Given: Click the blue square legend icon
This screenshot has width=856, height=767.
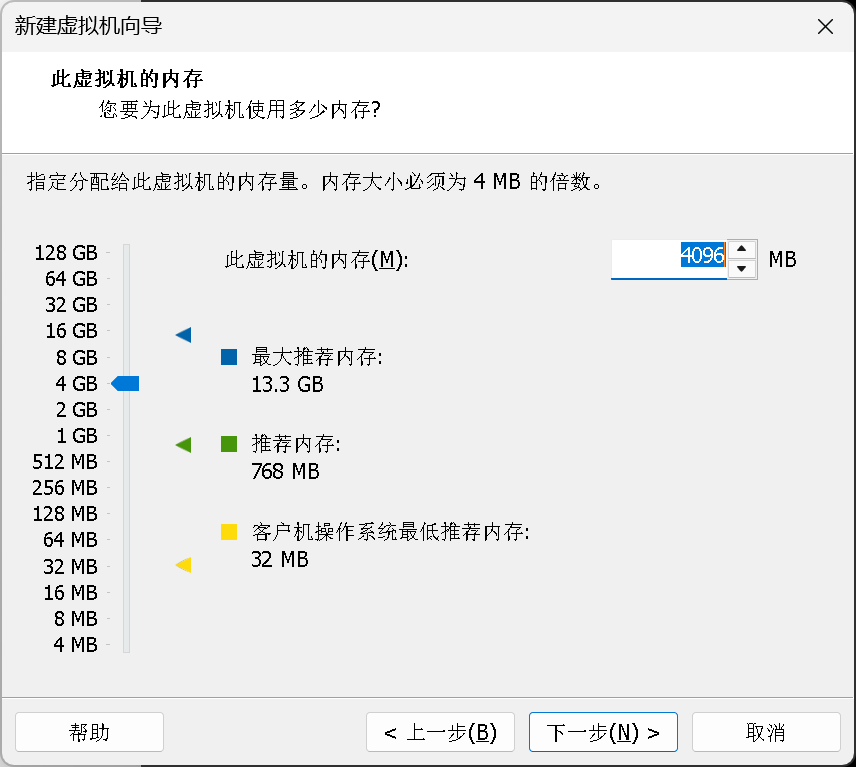Looking at the screenshot, I should tap(229, 357).
